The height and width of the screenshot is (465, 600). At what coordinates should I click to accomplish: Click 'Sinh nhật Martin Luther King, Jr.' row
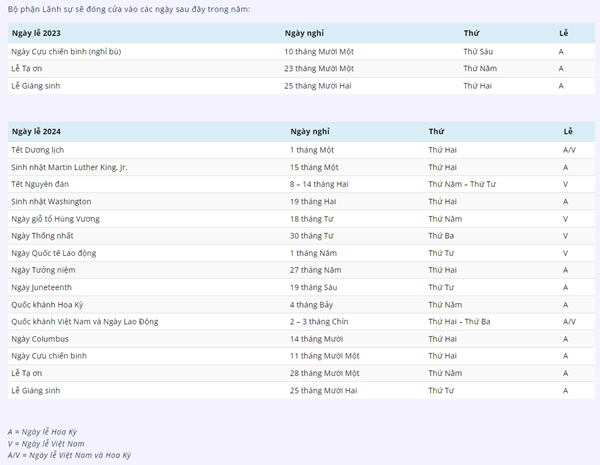click(302, 167)
